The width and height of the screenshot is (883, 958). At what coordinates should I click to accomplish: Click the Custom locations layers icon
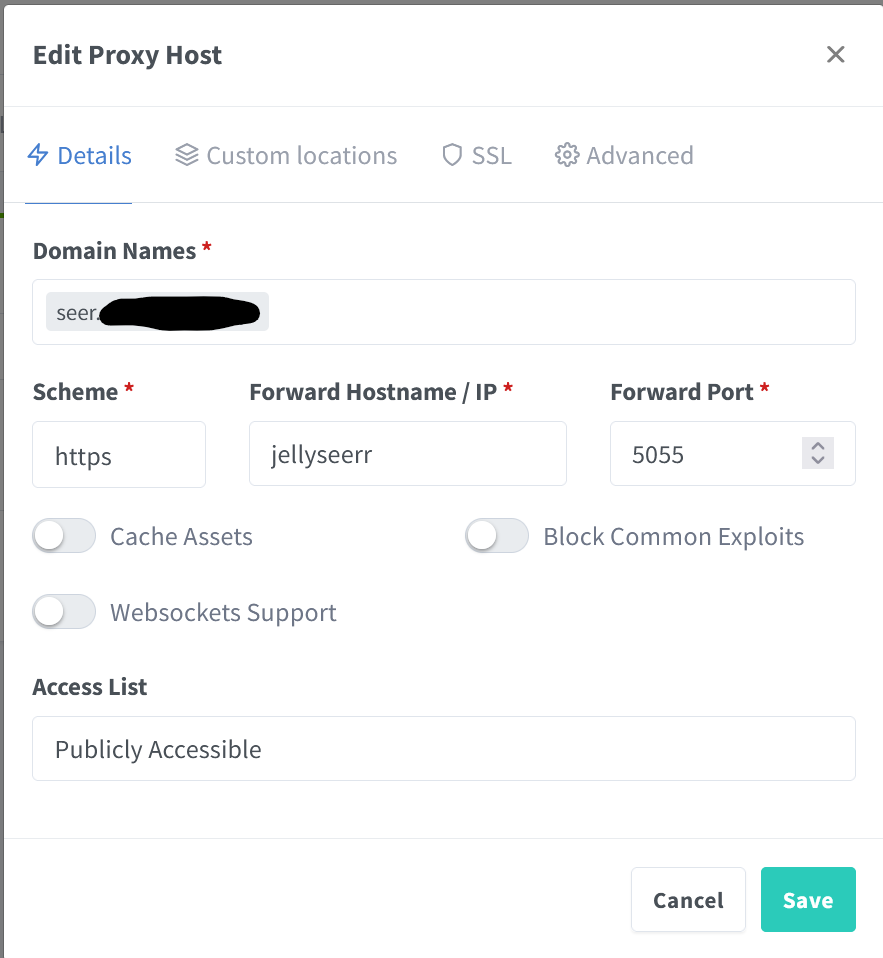(x=187, y=155)
